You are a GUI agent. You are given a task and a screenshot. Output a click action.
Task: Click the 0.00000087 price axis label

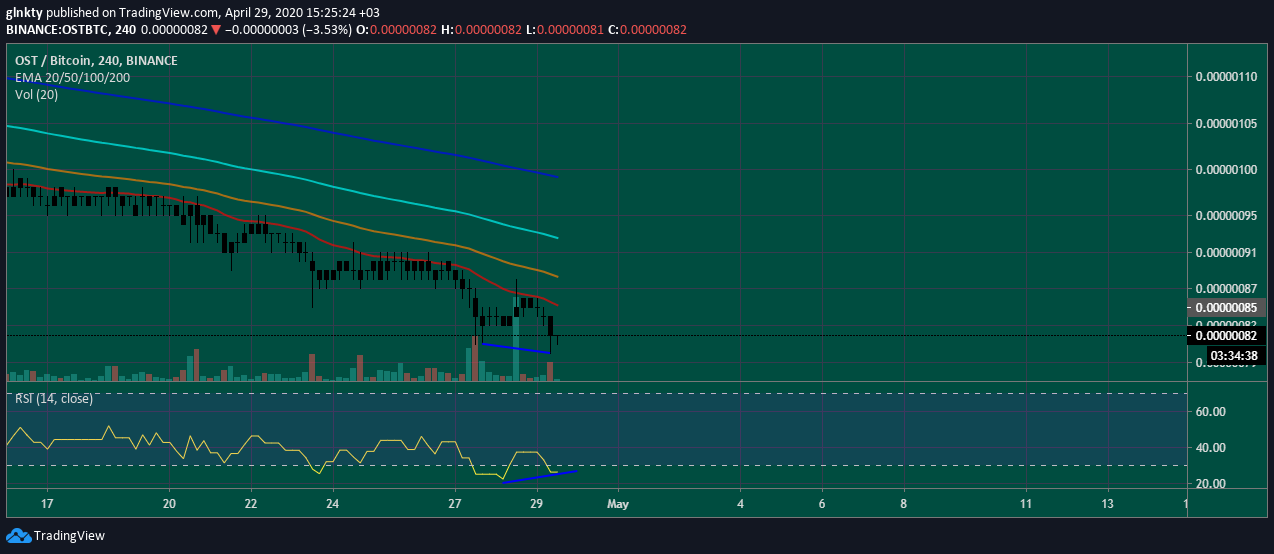(1226, 288)
